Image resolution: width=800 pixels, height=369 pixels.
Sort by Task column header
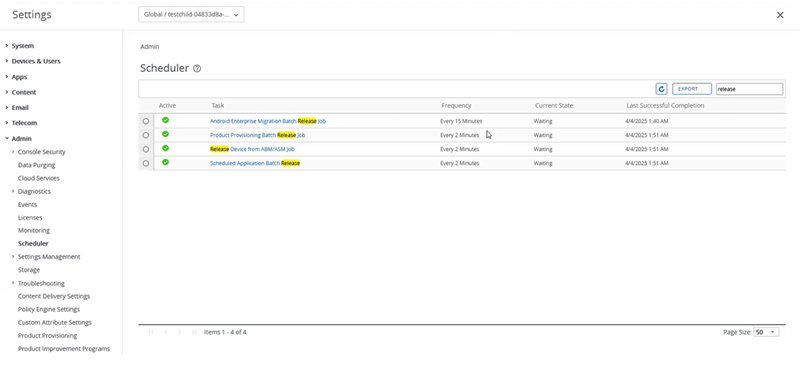[218, 106]
